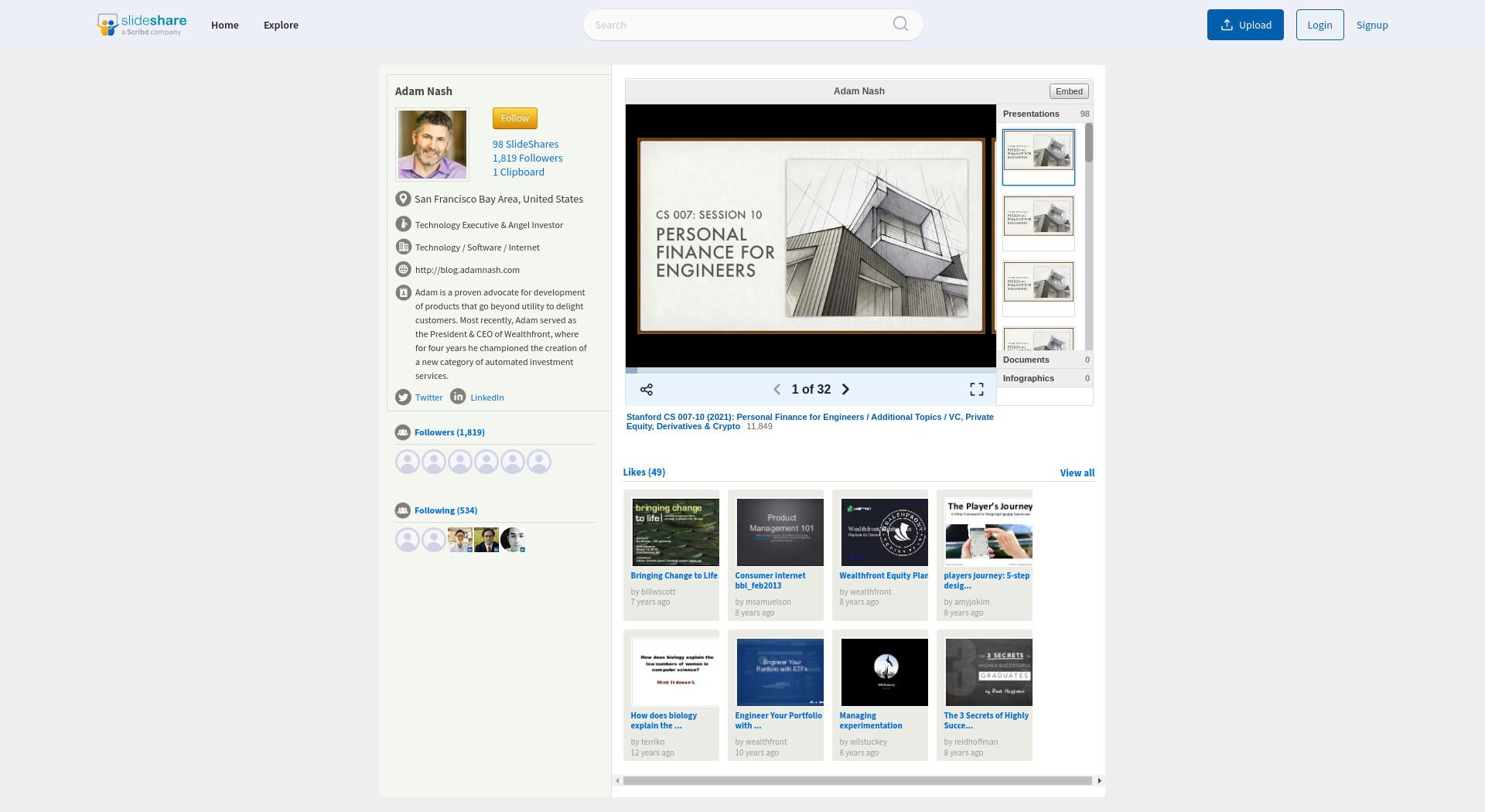This screenshot has height=812, width=1485.
Task: Follow Adam Nash
Action: click(x=515, y=118)
